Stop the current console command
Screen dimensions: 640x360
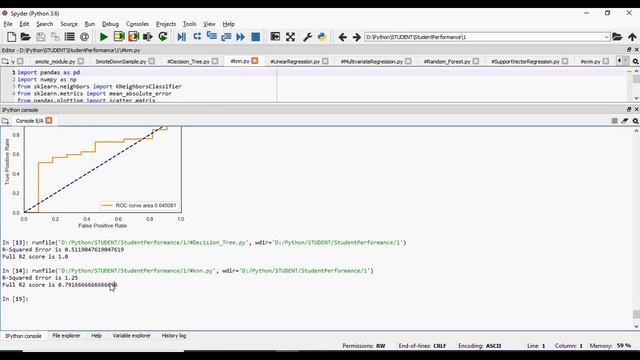click(614, 121)
